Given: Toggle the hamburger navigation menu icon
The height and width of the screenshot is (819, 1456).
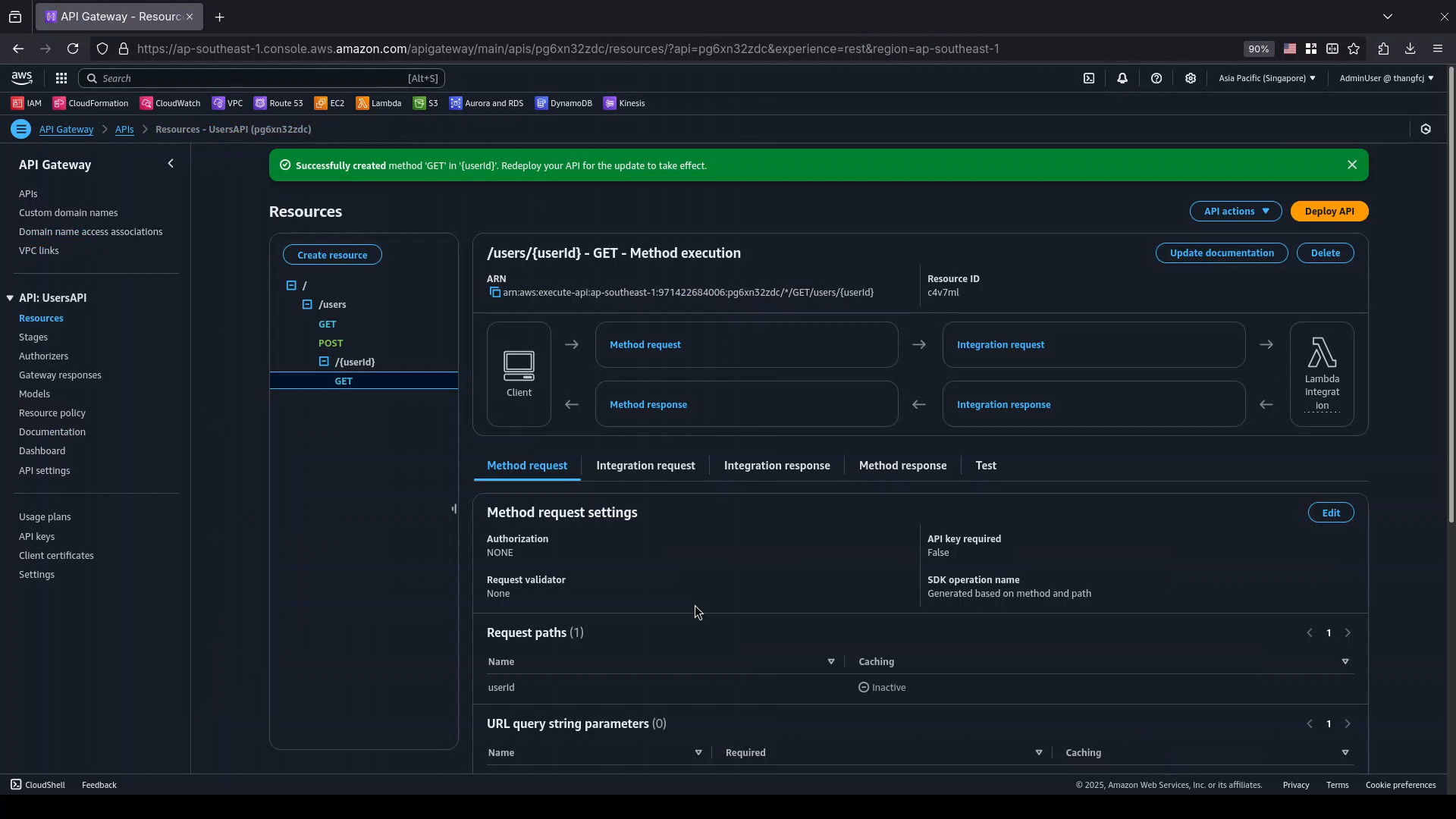Looking at the screenshot, I should pos(21,129).
